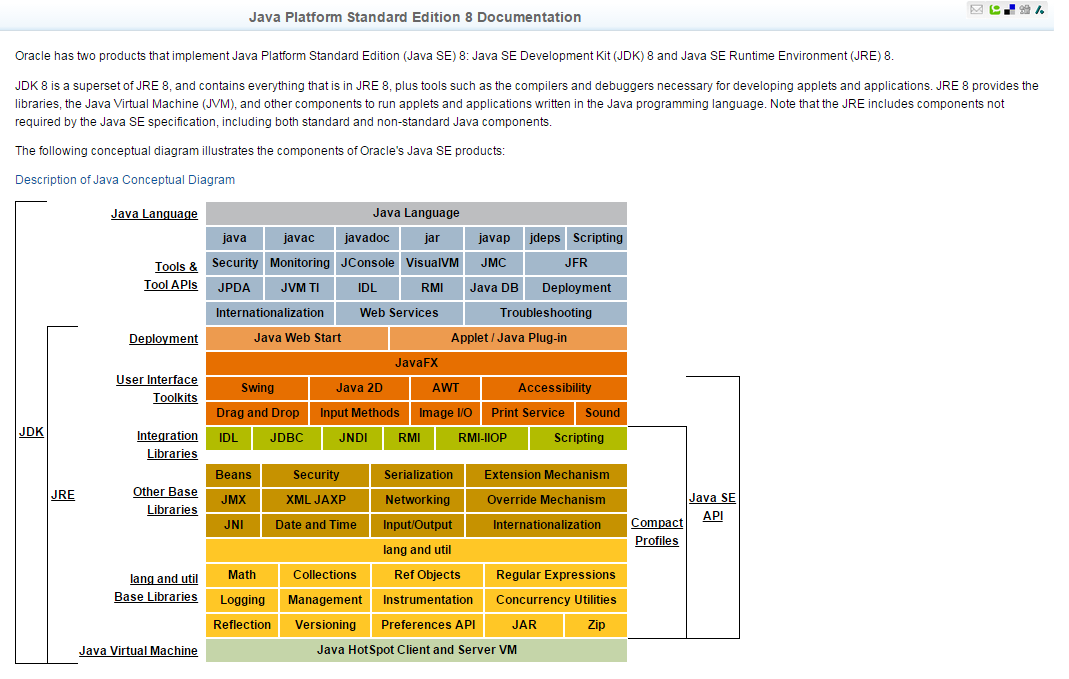
Task: Open the Beans cell
Action: [x=233, y=474]
